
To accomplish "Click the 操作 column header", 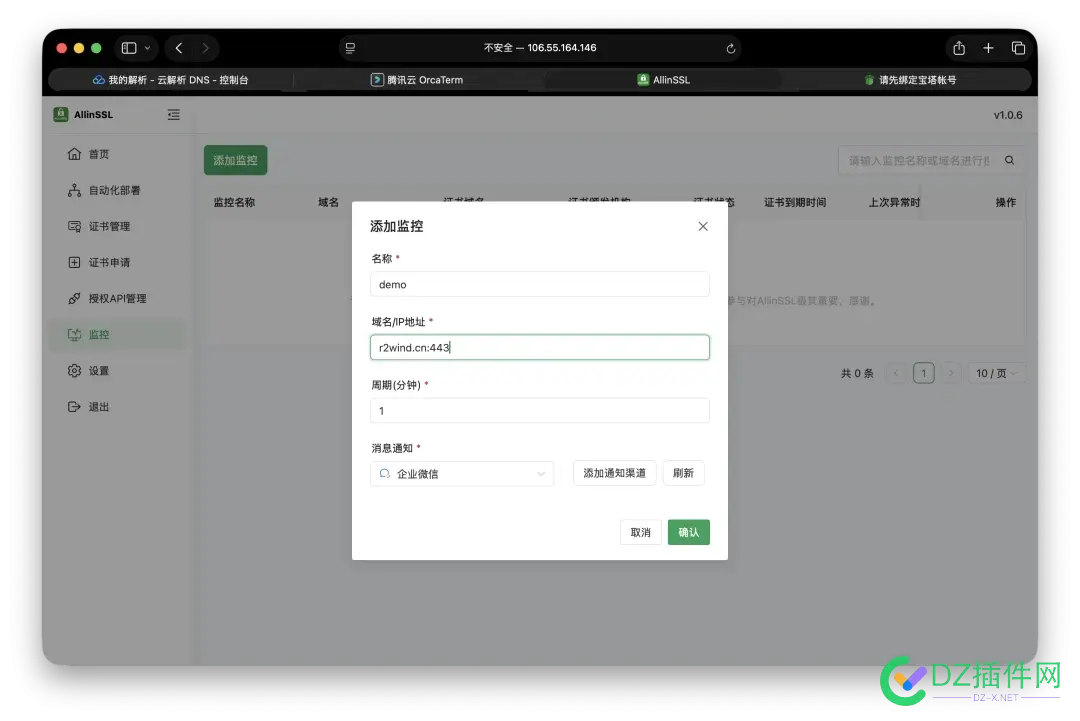I will tap(1006, 202).
